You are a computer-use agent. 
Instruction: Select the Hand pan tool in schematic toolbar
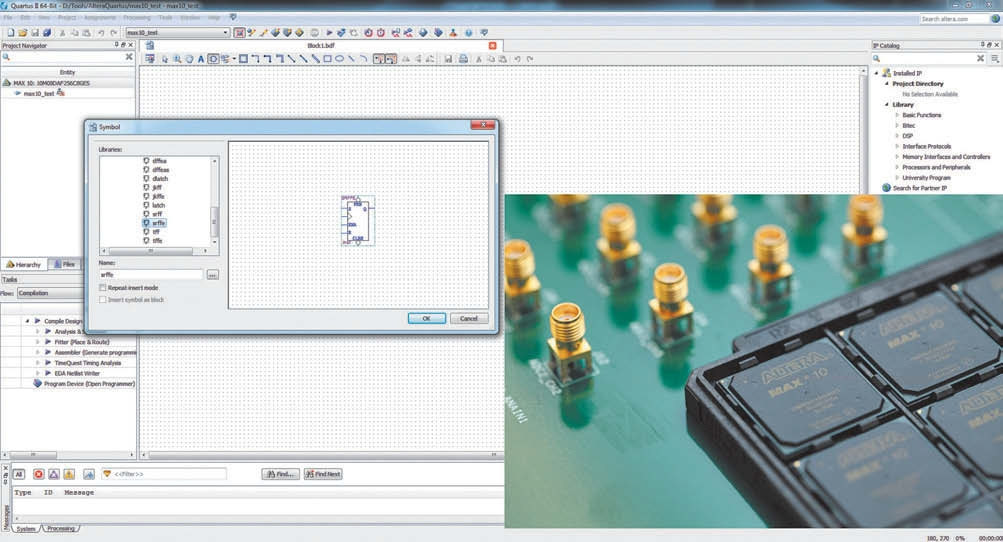(x=189, y=59)
